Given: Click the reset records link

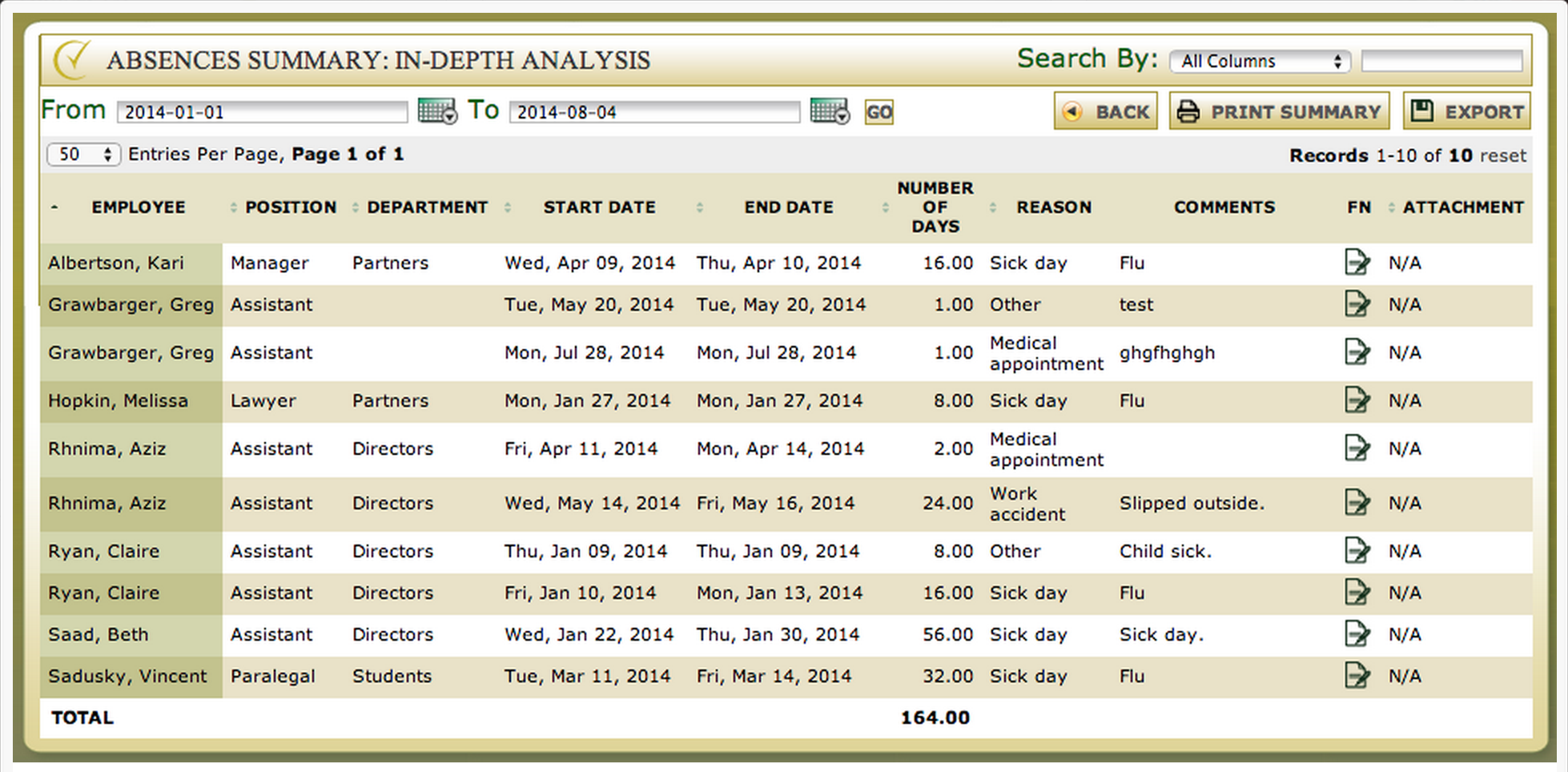Looking at the screenshot, I should (1502, 155).
